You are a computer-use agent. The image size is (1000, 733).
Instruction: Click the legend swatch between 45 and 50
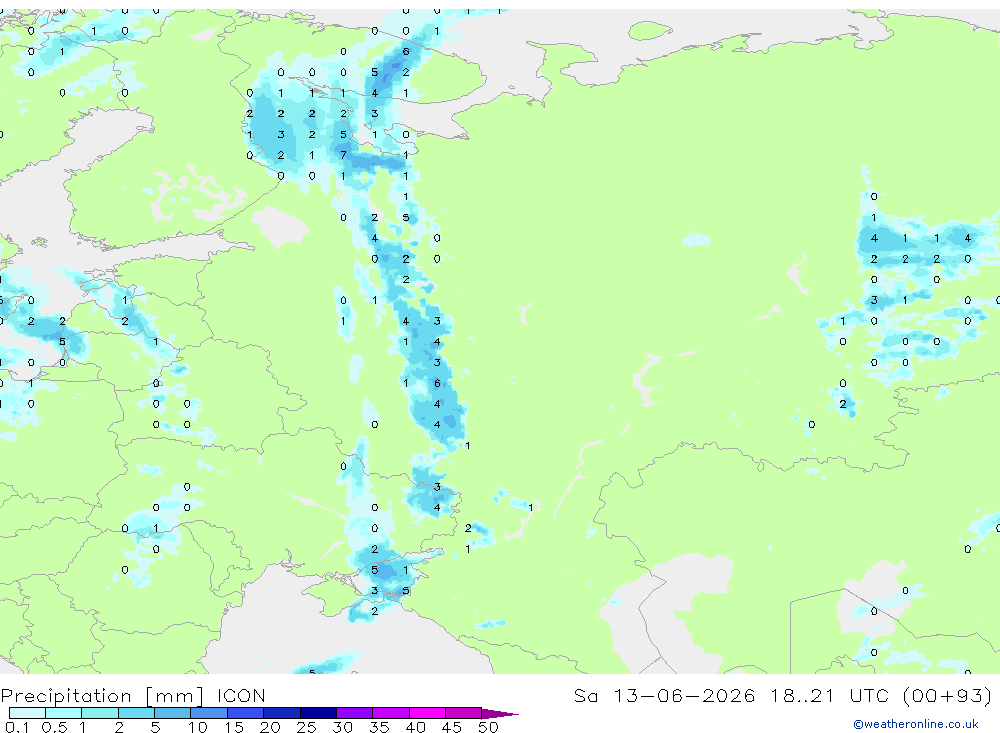[x=463, y=713]
